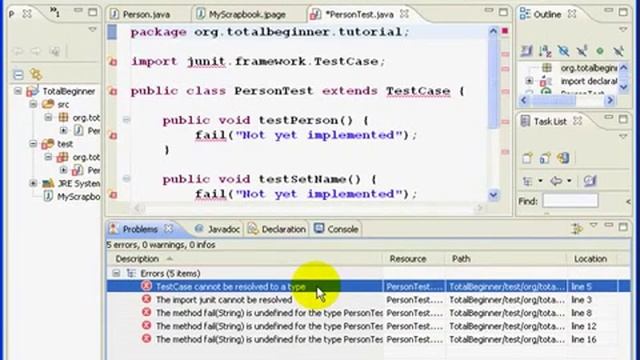Expand import declarations in Outline
The height and width of the screenshot is (360, 640).
[x=529, y=81]
